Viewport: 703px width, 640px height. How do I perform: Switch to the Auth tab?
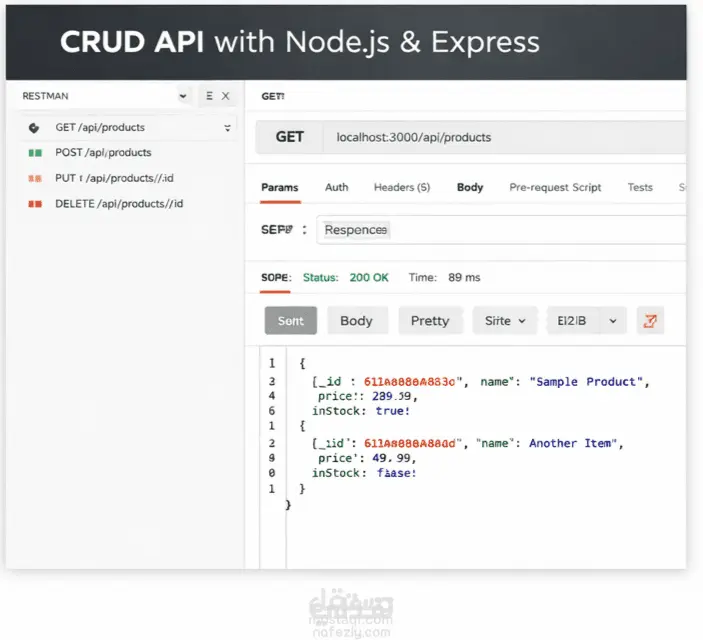point(336,187)
